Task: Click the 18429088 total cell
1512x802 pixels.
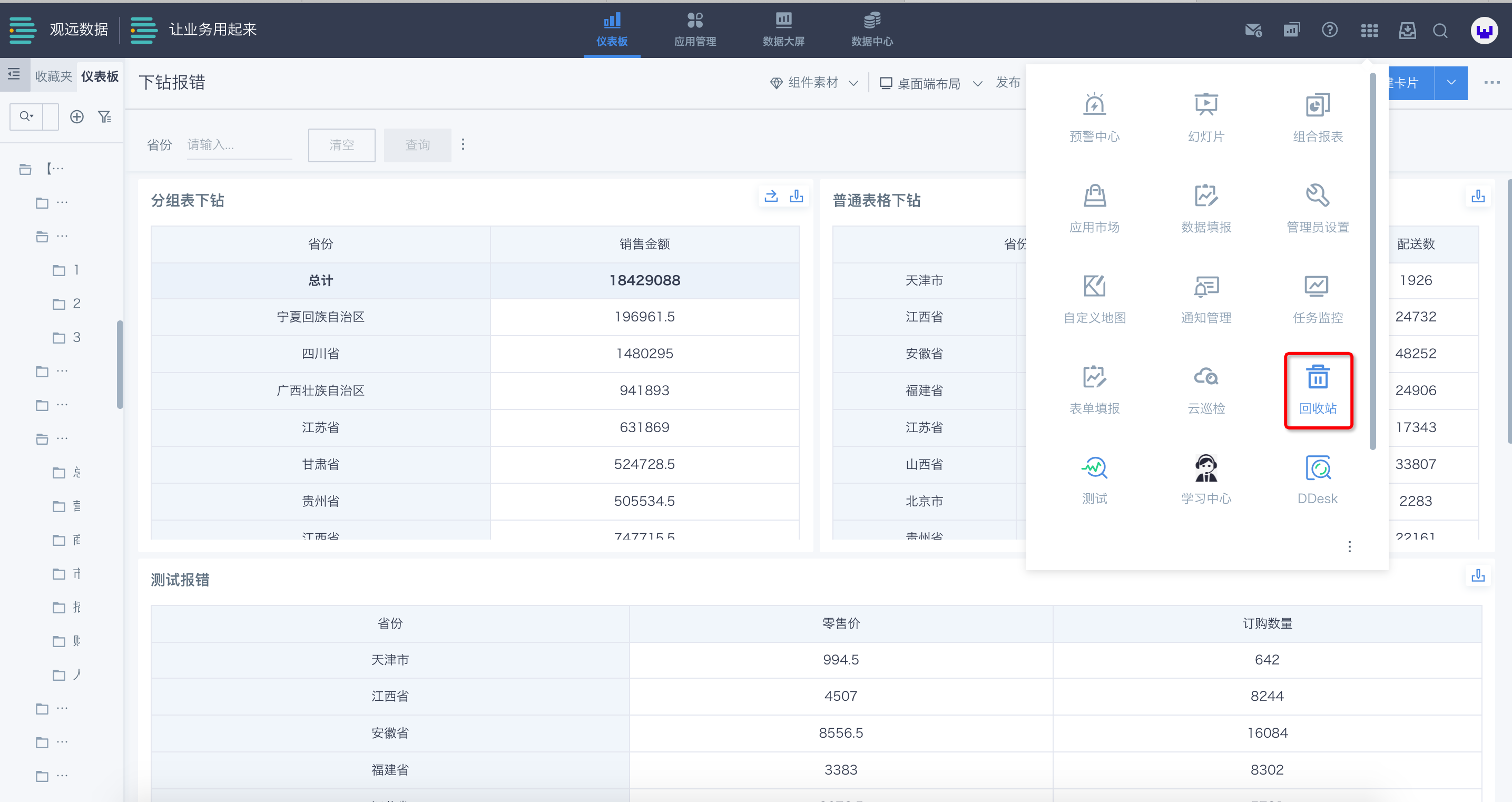Action: (x=644, y=281)
